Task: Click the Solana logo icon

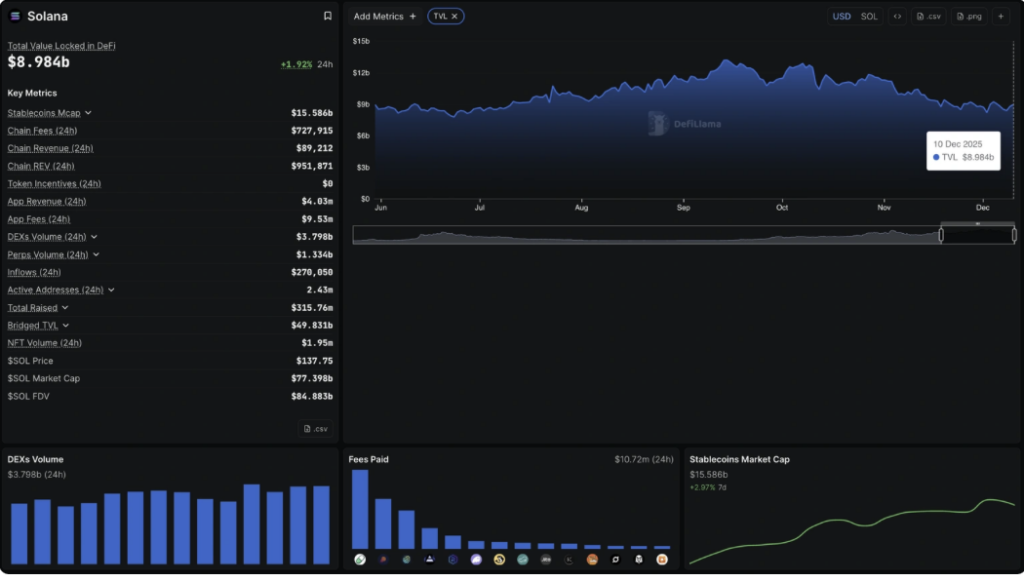Action: tap(15, 16)
